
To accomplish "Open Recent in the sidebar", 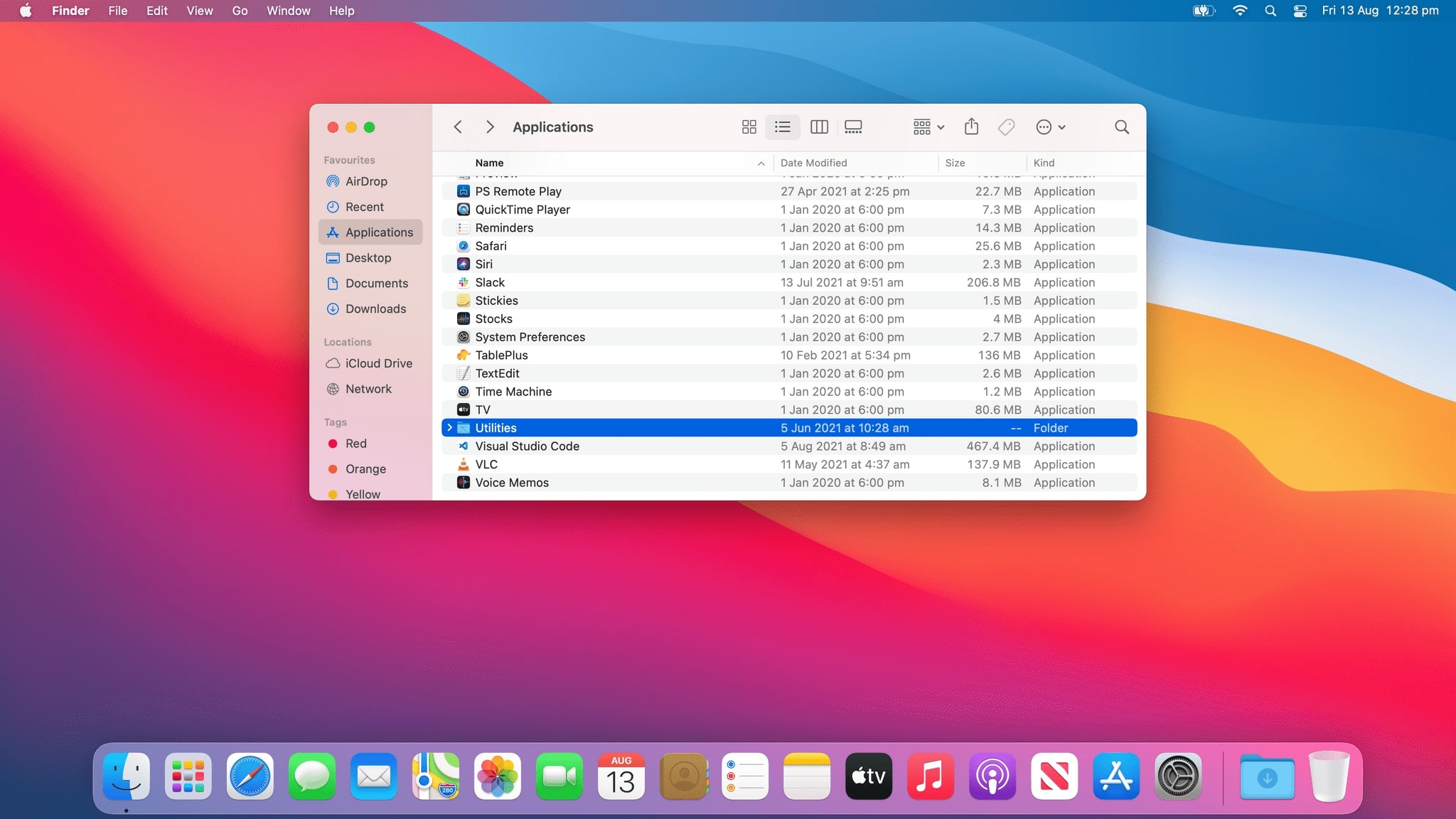I will tap(370, 207).
